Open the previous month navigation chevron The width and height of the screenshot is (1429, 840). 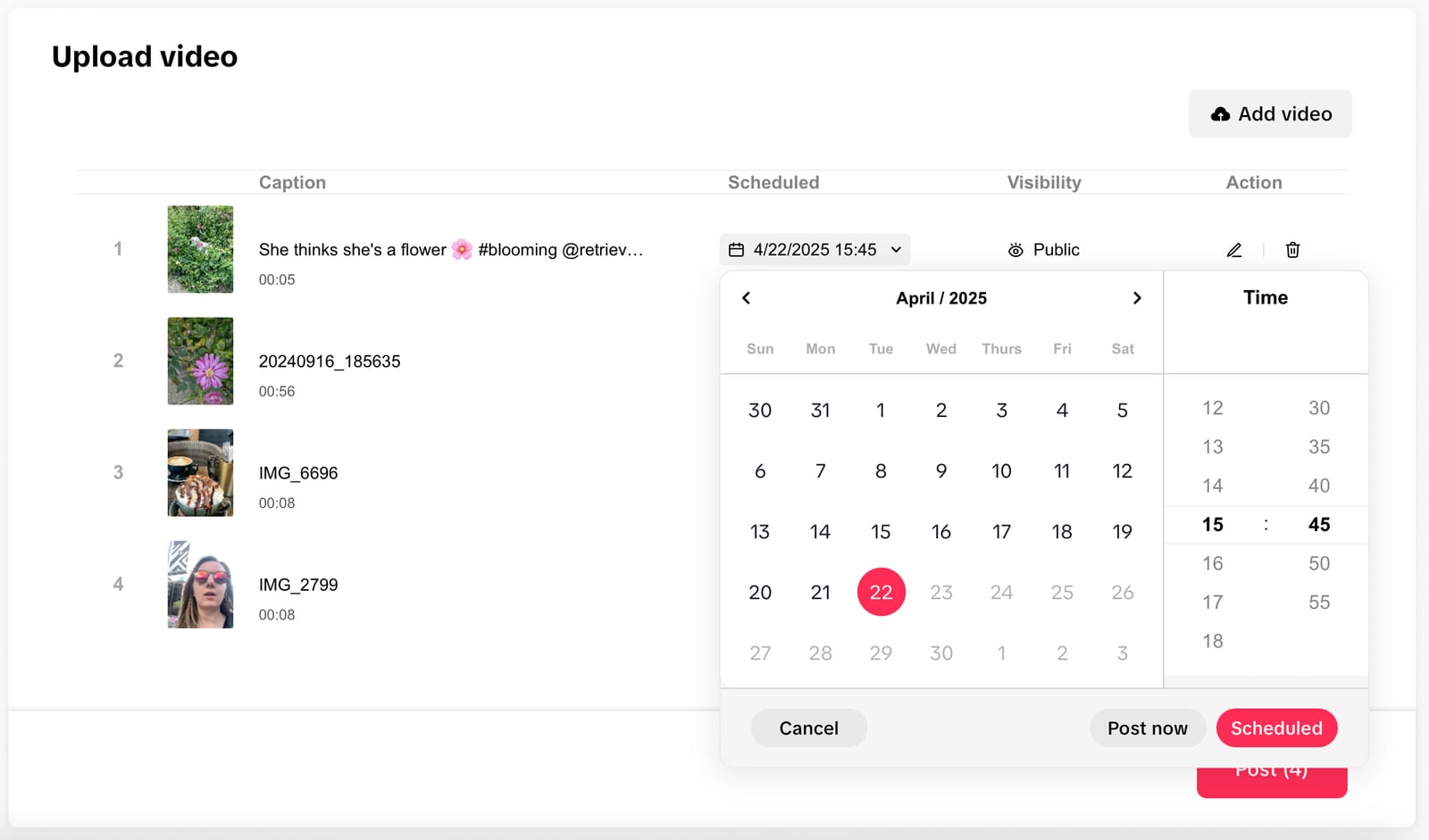tap(746, 297)
